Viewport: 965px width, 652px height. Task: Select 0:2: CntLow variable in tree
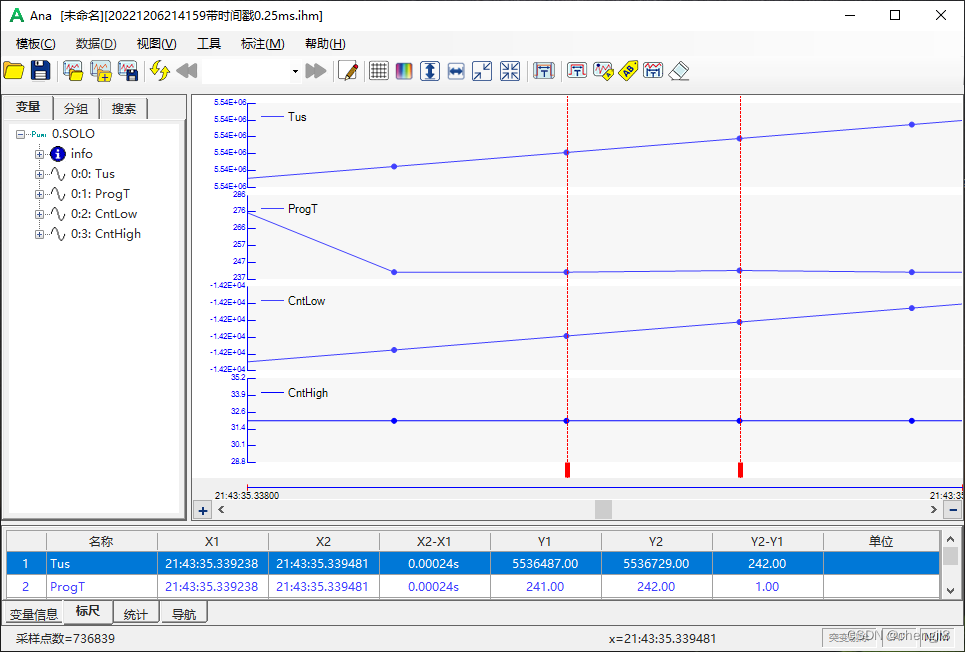click(103, 214)
